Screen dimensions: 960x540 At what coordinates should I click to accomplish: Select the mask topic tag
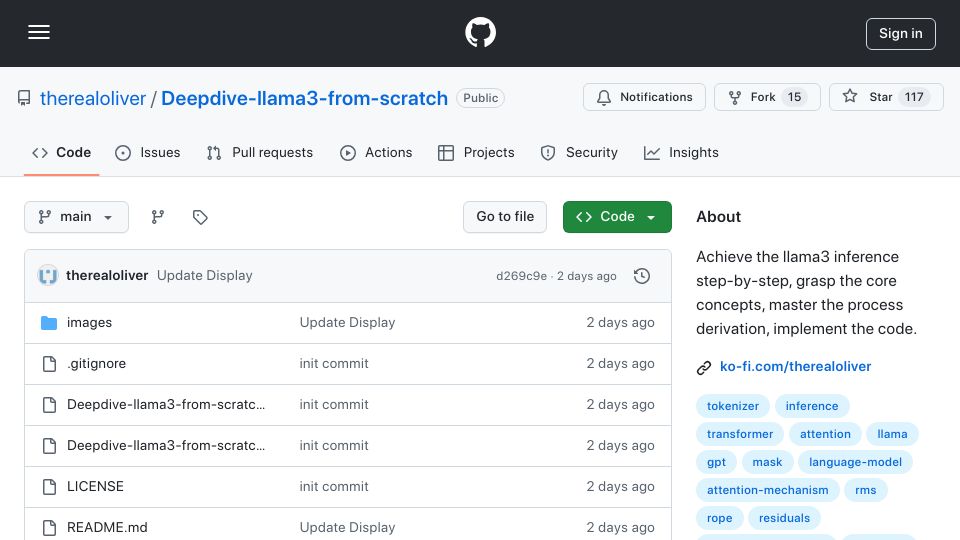767,462
